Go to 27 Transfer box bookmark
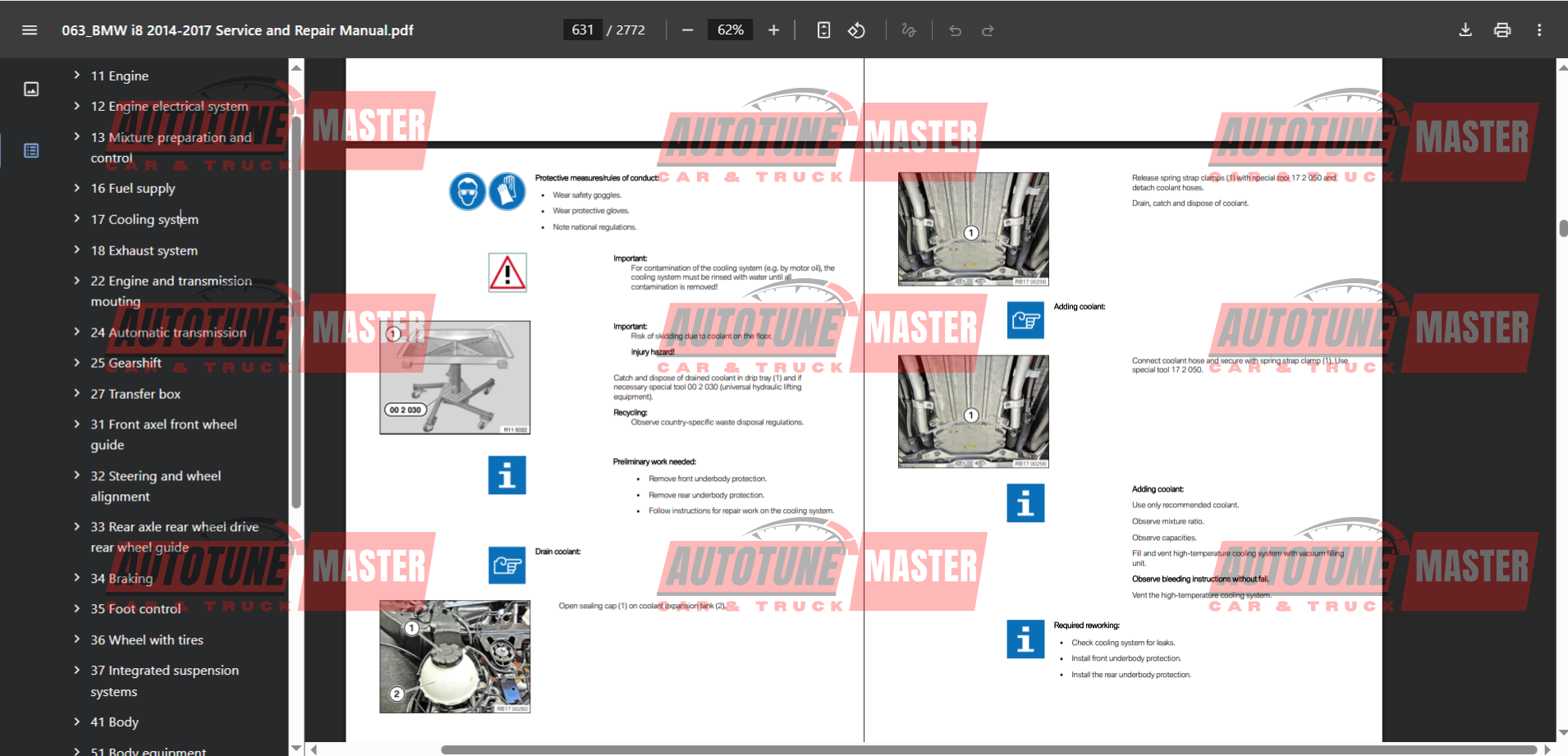Screen dimensions: 1568x756 pos(135,394)
